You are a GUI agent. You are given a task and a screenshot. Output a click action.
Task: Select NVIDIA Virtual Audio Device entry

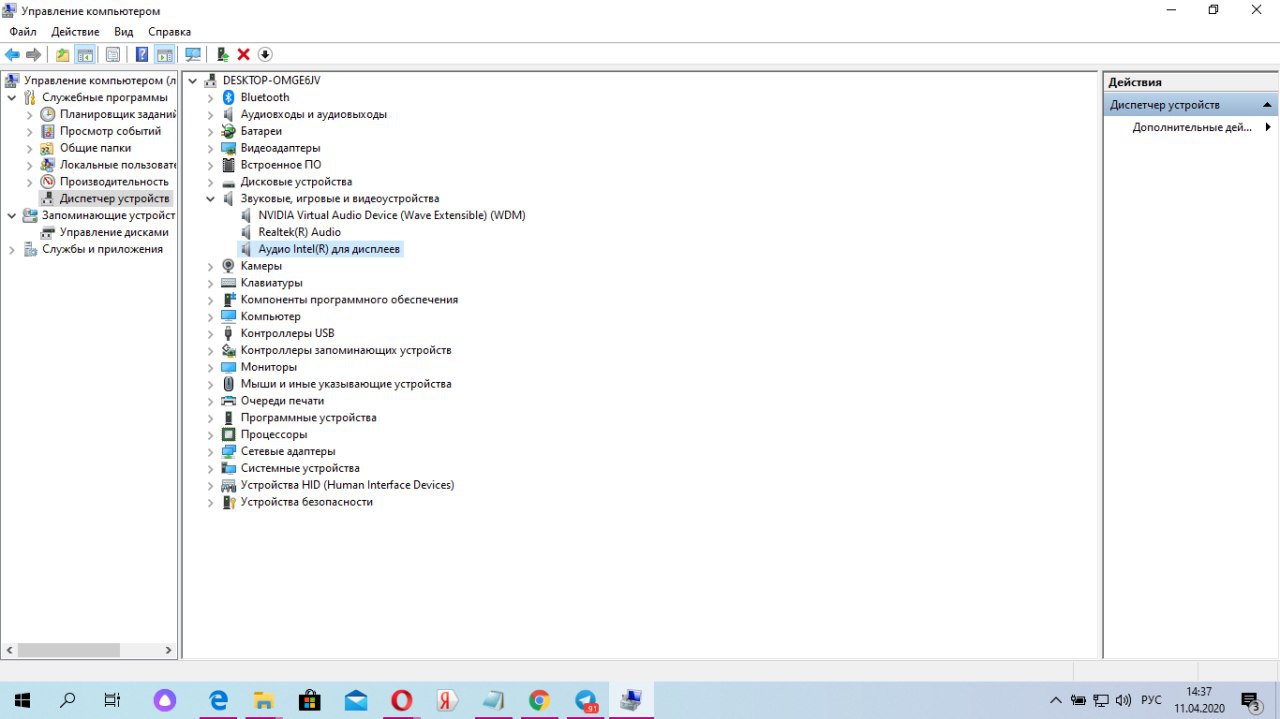click(391, 215)
